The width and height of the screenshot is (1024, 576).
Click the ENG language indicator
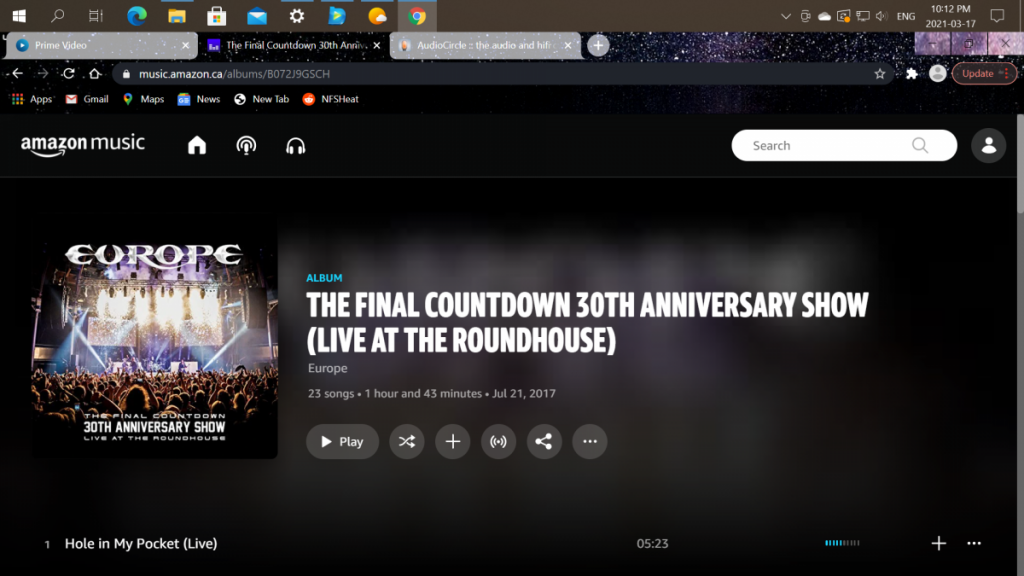tap(906, 16)
